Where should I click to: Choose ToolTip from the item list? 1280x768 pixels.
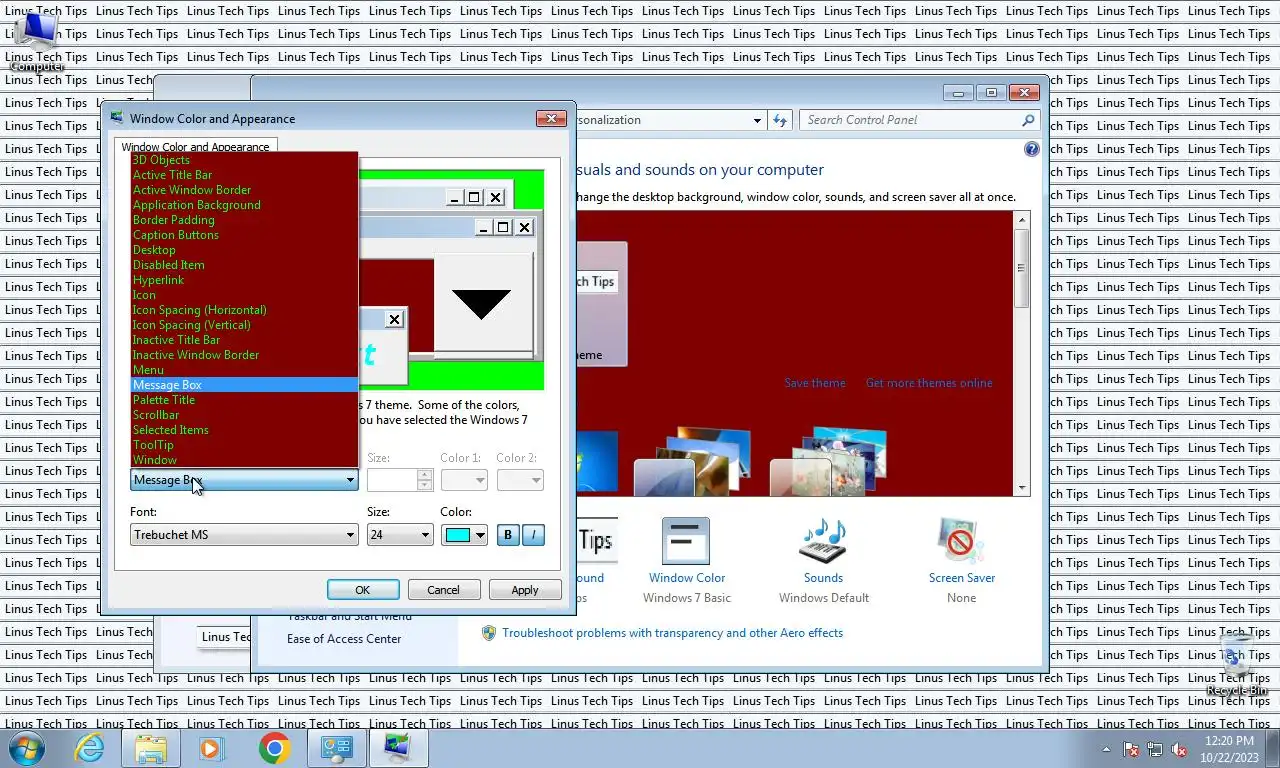(244, 445)
